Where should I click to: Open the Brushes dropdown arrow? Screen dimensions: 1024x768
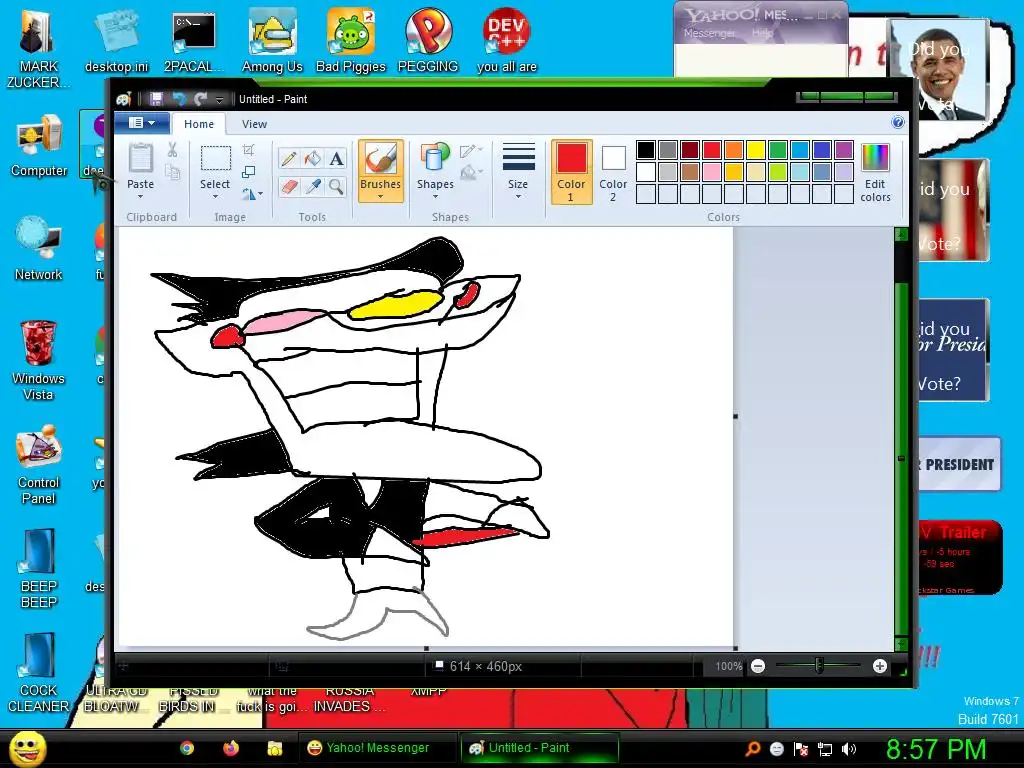pyautogui.click(x=380, y=196)
